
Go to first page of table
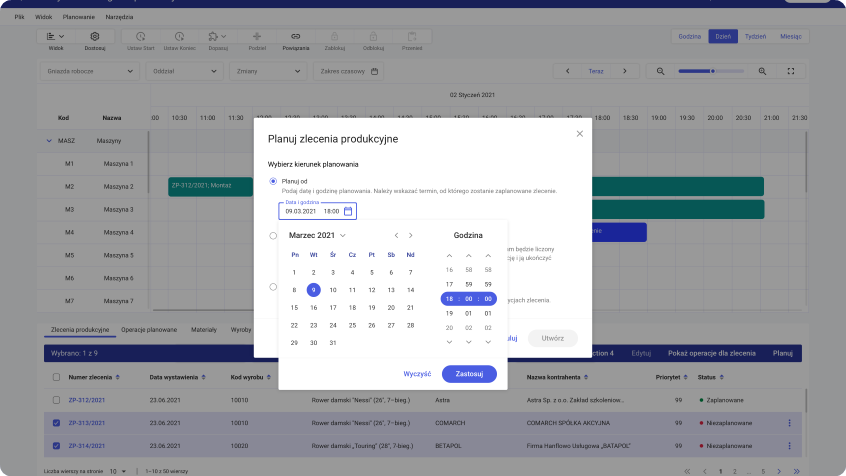[687, 471]
